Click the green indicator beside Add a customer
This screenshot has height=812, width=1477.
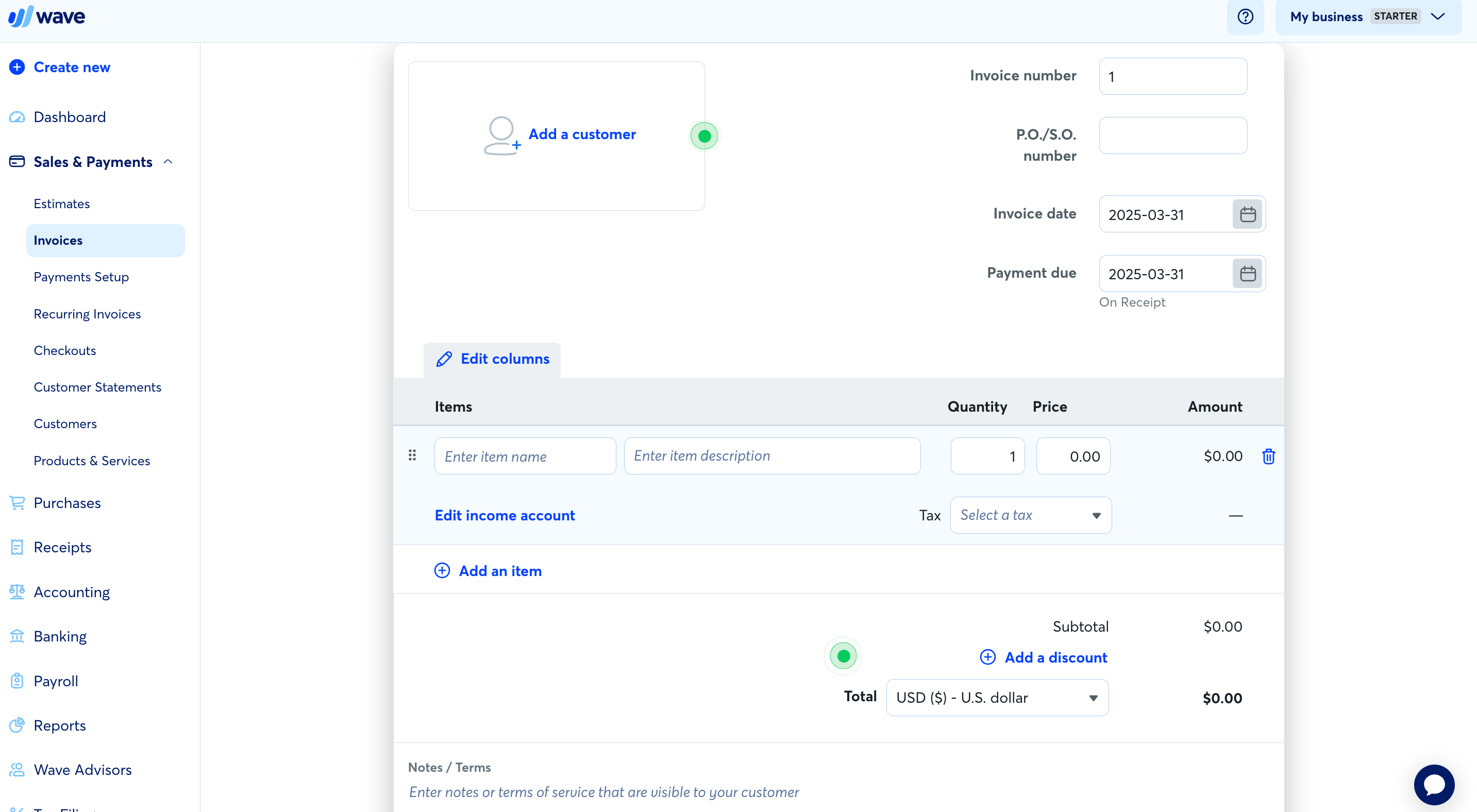click(704, 135)
